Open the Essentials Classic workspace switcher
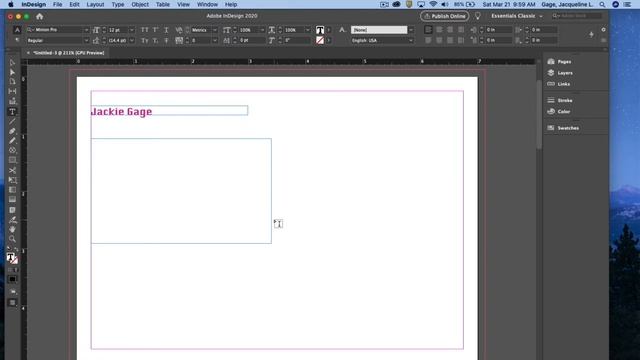Image resolution: width=640 pixels, height=360 pixels. 517,16
